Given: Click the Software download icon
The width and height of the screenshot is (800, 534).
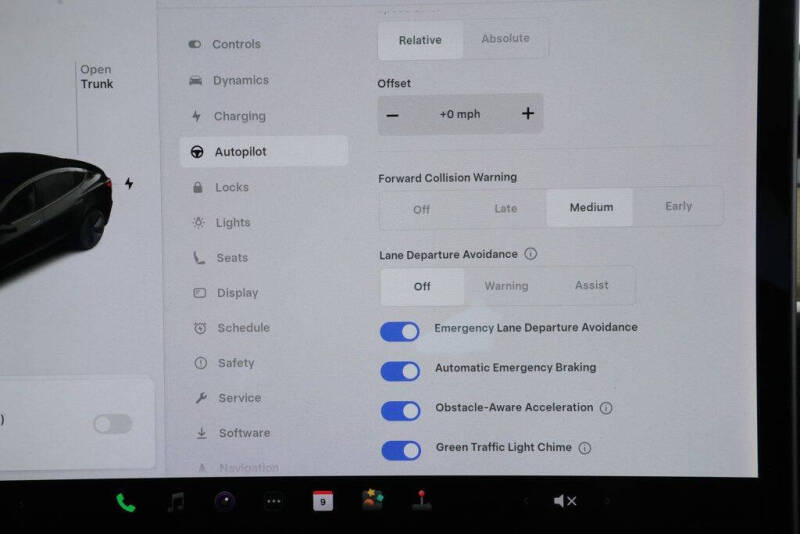Looking at the screenshot, I should pos(202,433).
